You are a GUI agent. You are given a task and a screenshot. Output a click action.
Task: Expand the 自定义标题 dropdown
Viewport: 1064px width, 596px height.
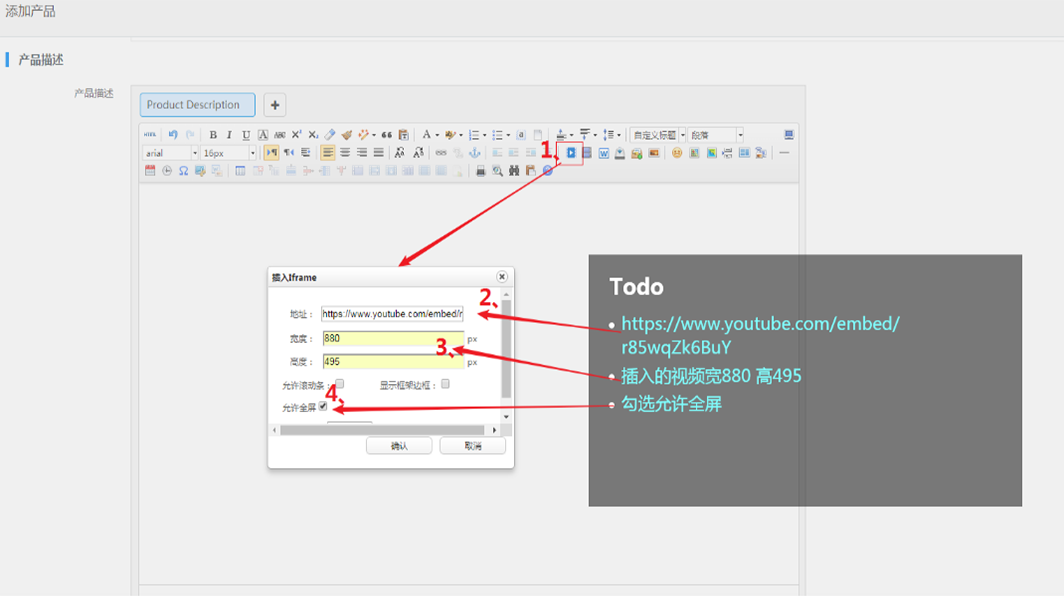(656, 135)
